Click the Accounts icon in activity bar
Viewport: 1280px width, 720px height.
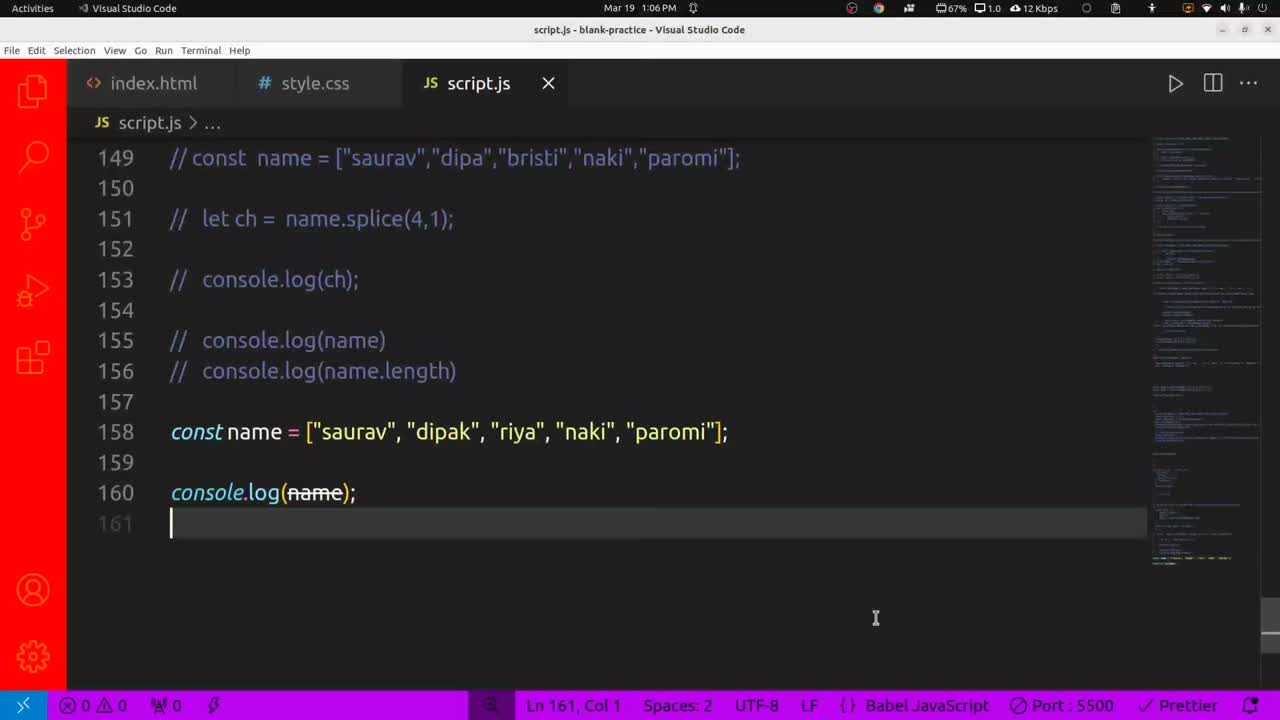[x=33, y=590]
